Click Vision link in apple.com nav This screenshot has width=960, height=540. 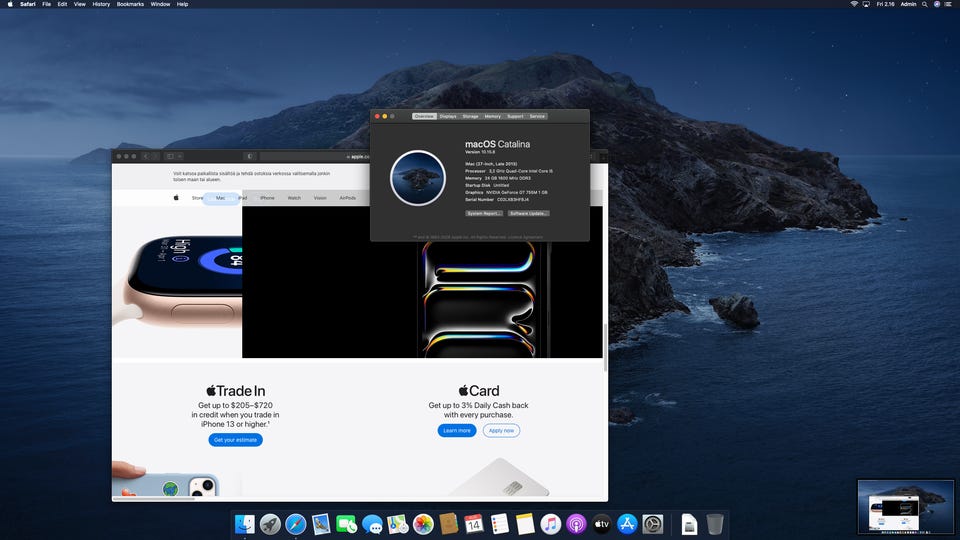pyautogui.click(x=320, y=198)
